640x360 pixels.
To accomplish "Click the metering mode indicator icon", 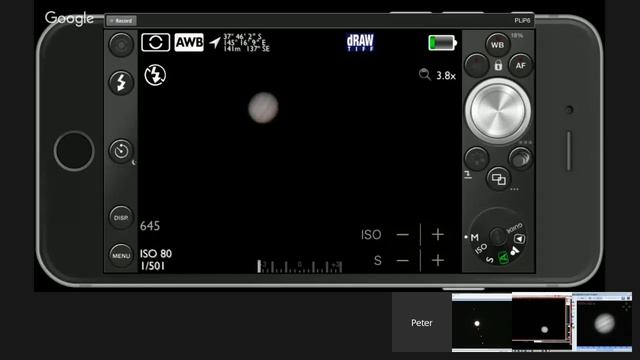I will point(155,42).
